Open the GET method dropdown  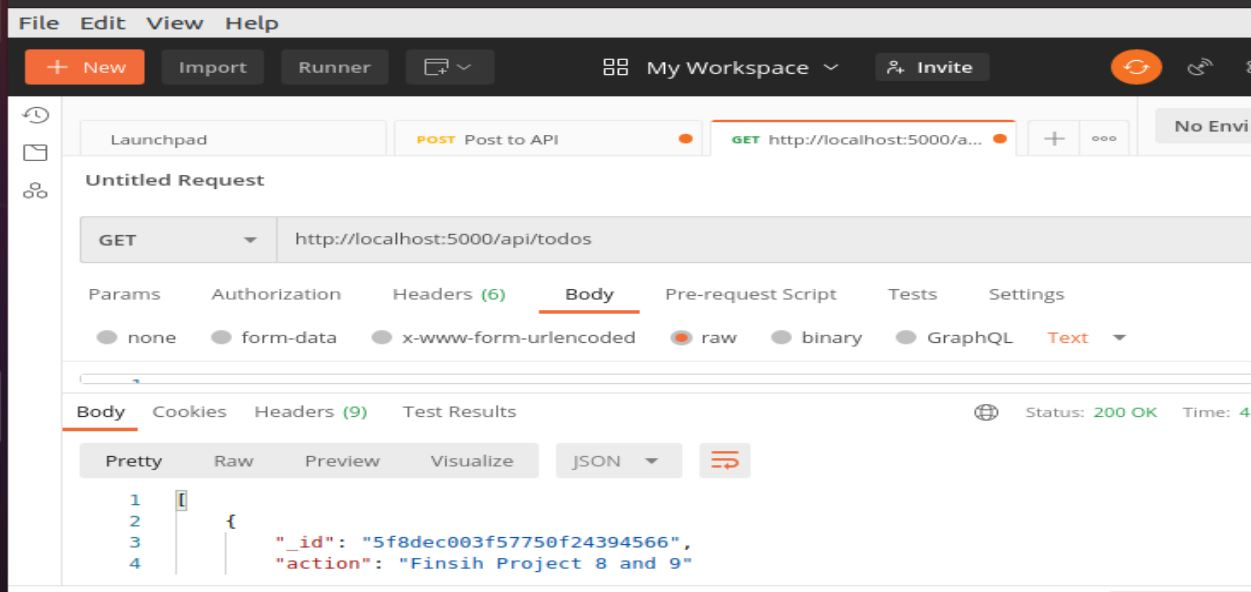tap(178, 240)
